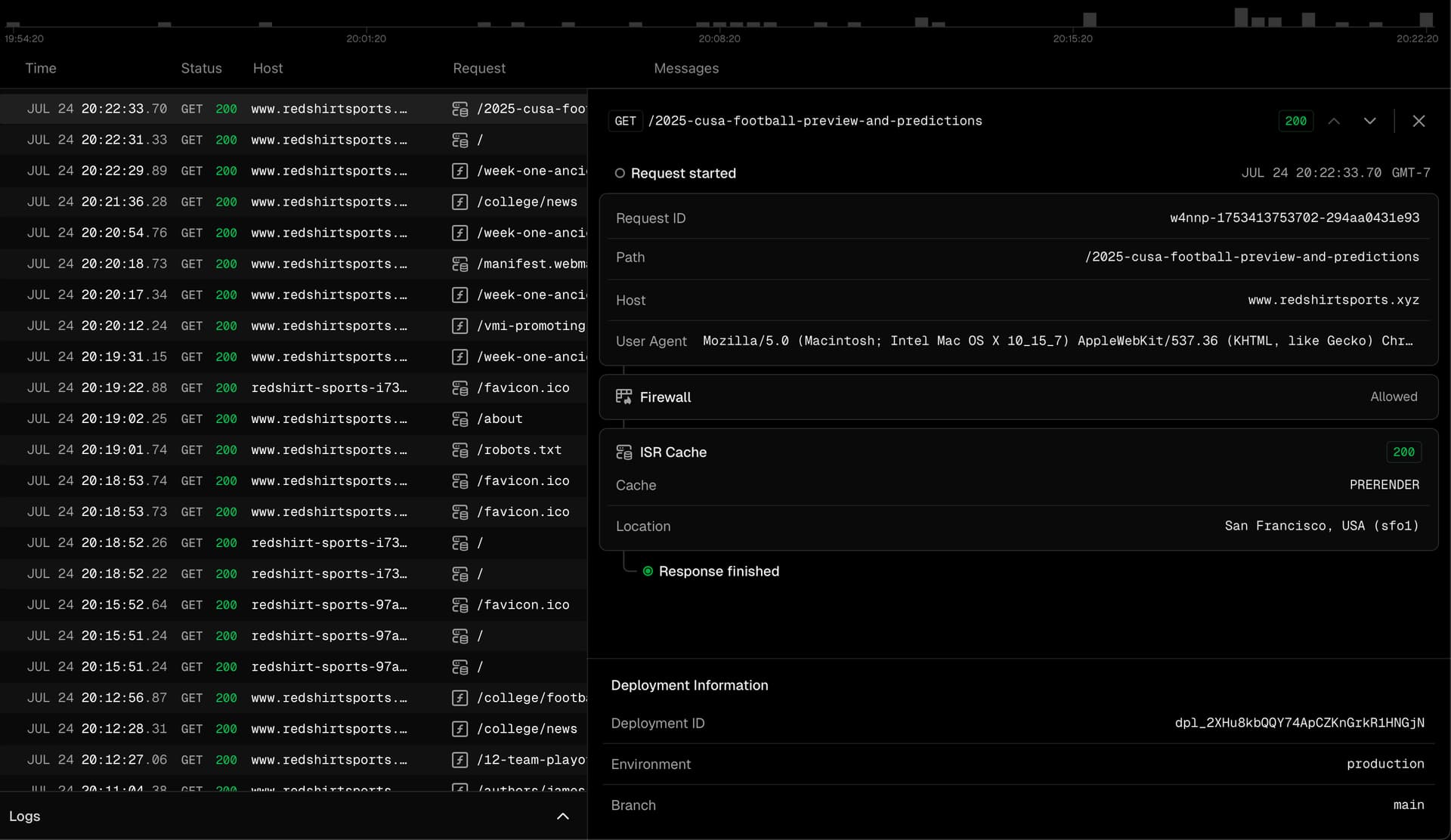Viewport: 1451px width, 840px height.
Task: Click the 20:08:20 timeline marker
Action: 719,38
